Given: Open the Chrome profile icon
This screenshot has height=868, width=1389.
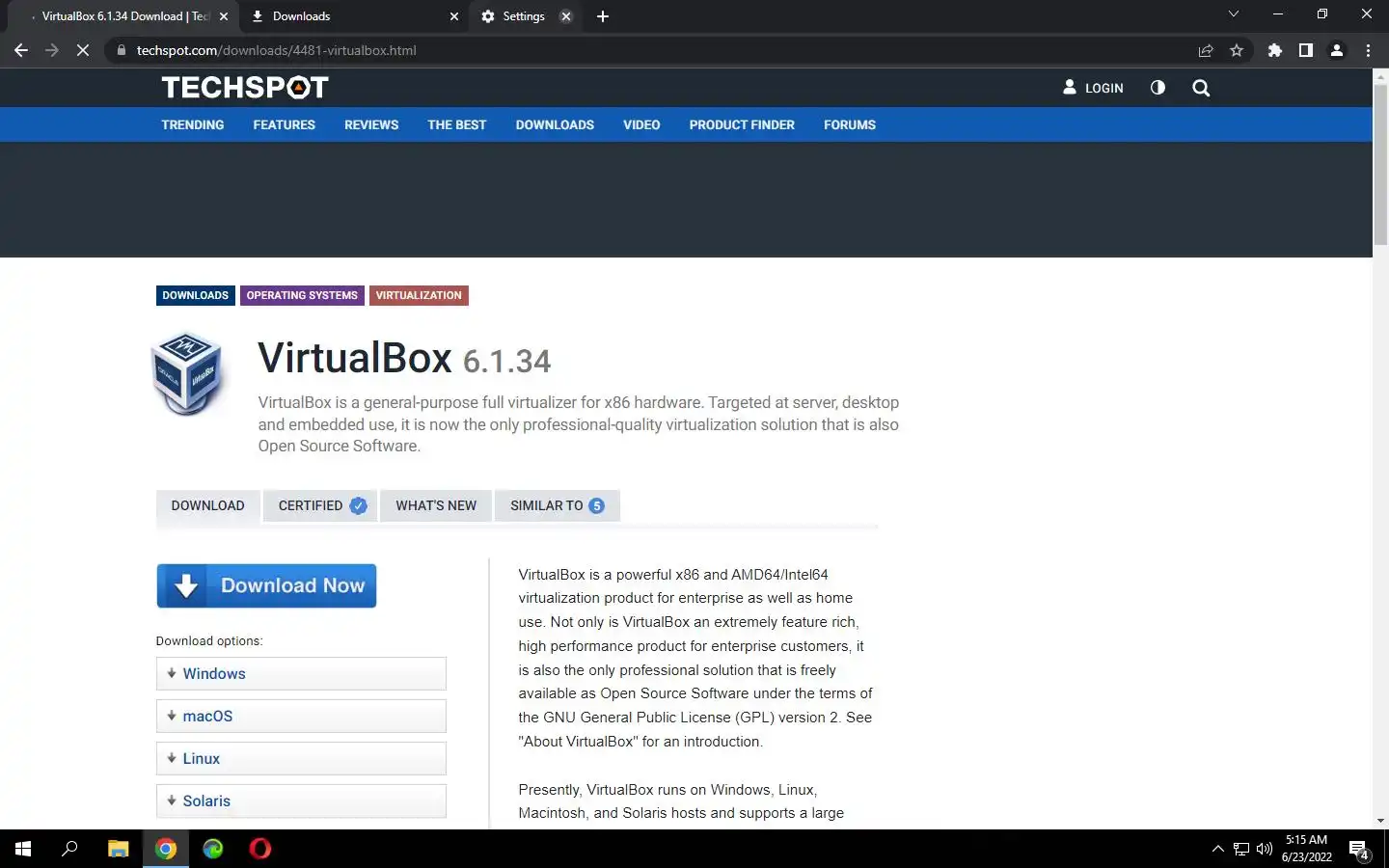Looking at the screenshot, I should coord(1337,50).
